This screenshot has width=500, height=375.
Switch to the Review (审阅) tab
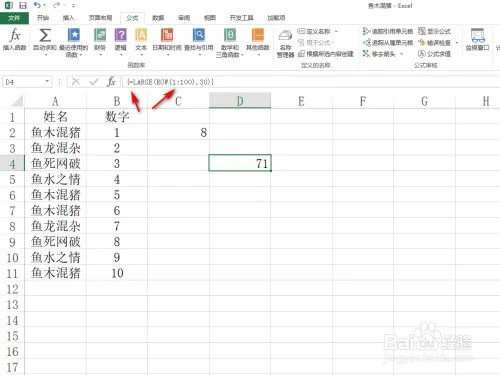click(184, 18)
